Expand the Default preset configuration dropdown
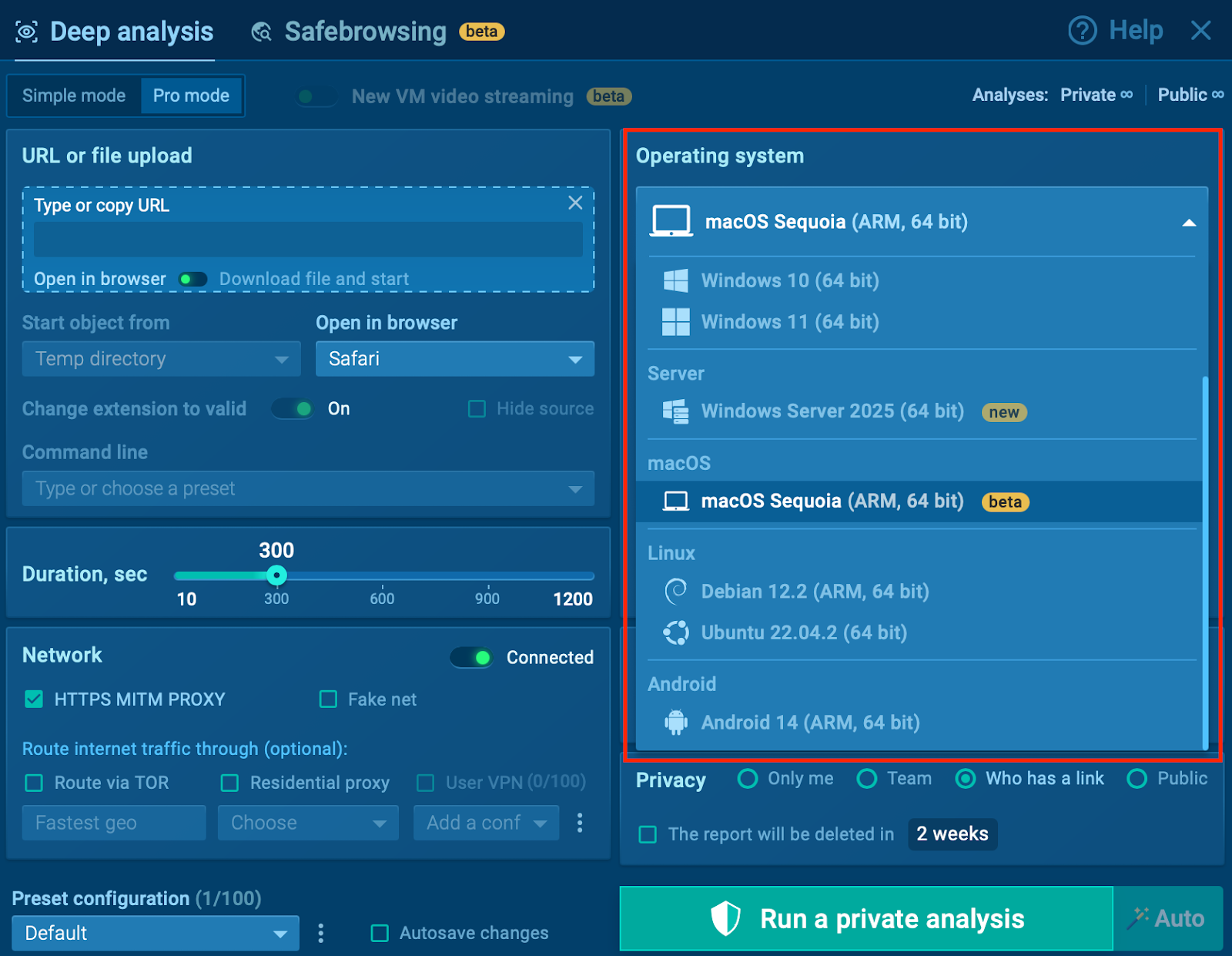1232x956 pixels. (x=155, y=933)
